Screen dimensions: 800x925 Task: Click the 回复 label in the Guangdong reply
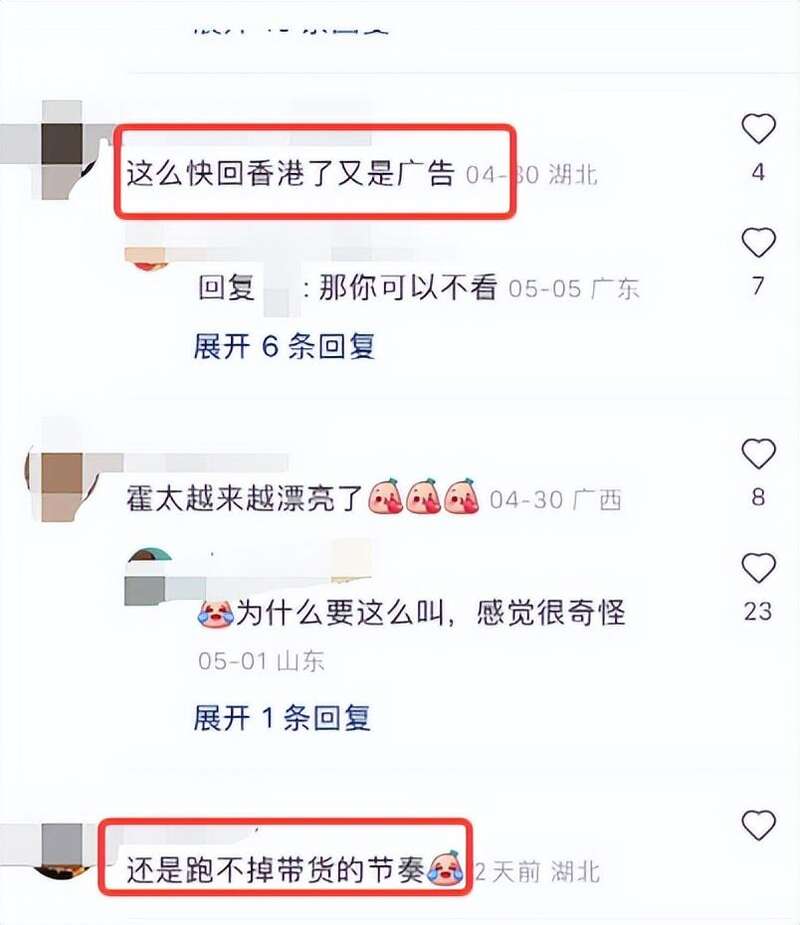[x=226, y=288]
